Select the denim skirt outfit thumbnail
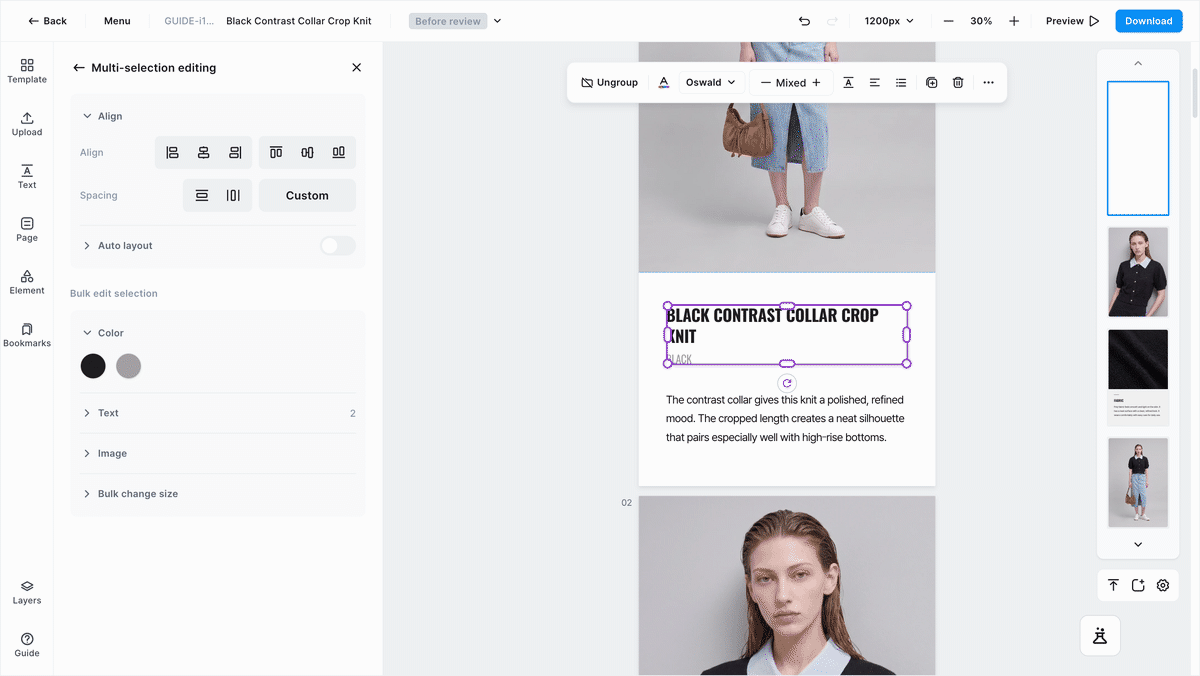Image resolution: width=1200 pixels, height=676 pixels. pyautogui.click(x=1138, y=482)
